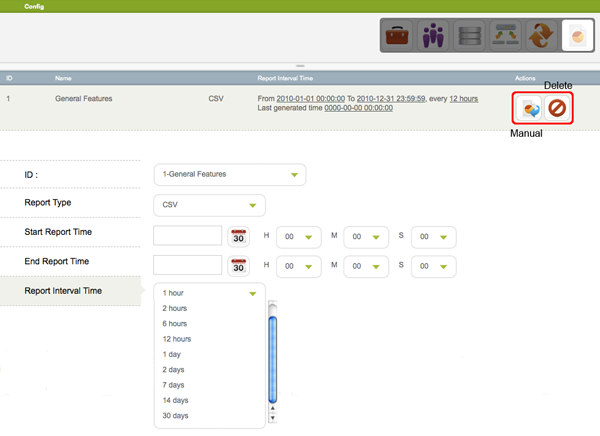Click the 2010-01-01 00:00:00 start link
This screenshot has height=436, width=600.
pos(310,99)
